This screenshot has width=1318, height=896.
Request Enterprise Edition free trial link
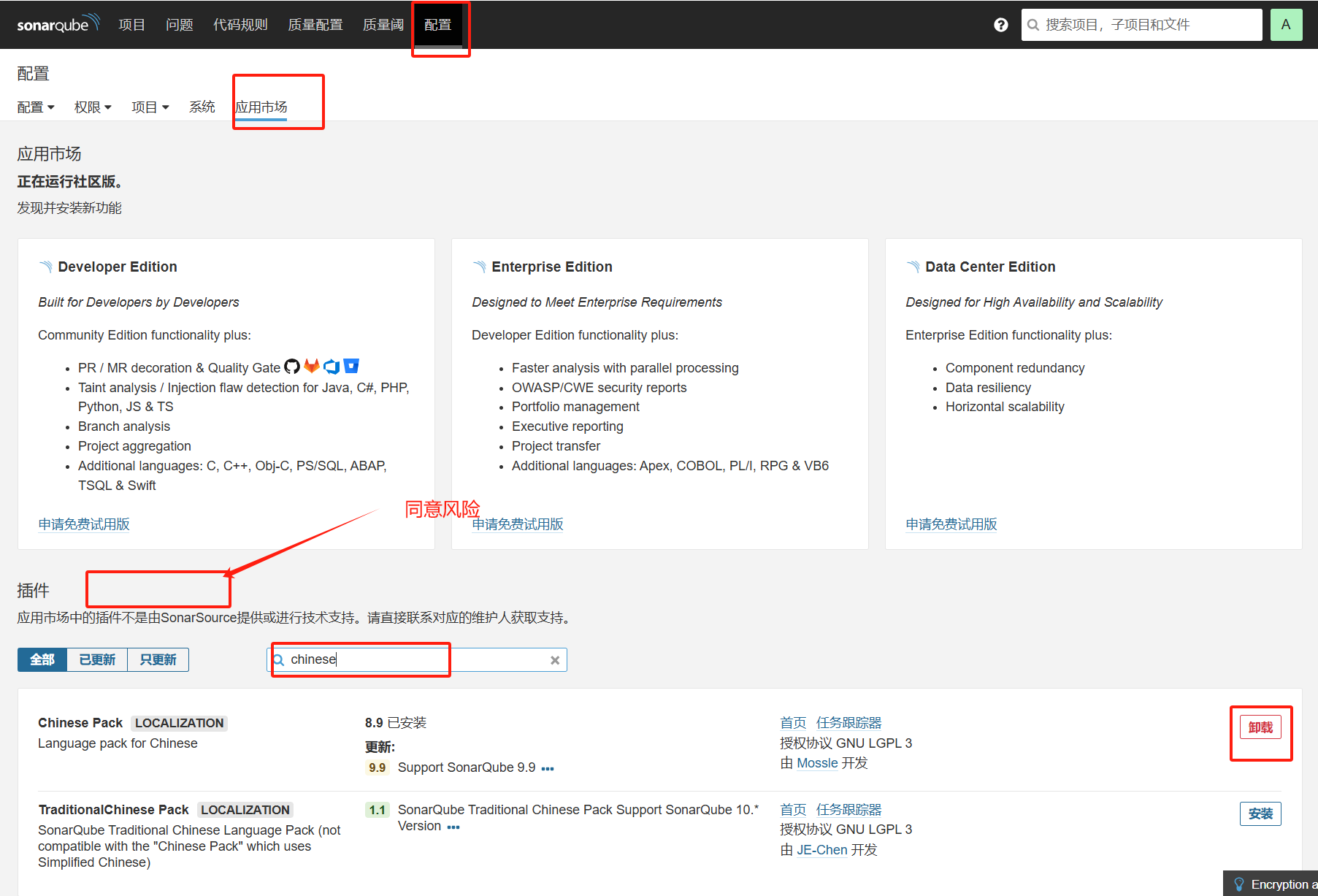click(518, 524)
